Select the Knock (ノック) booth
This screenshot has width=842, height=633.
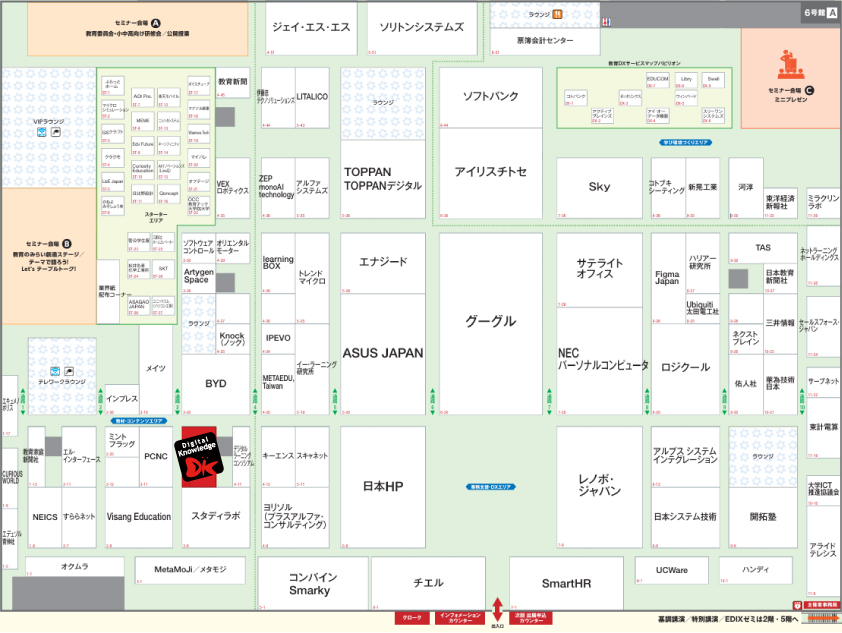point(233,339)
